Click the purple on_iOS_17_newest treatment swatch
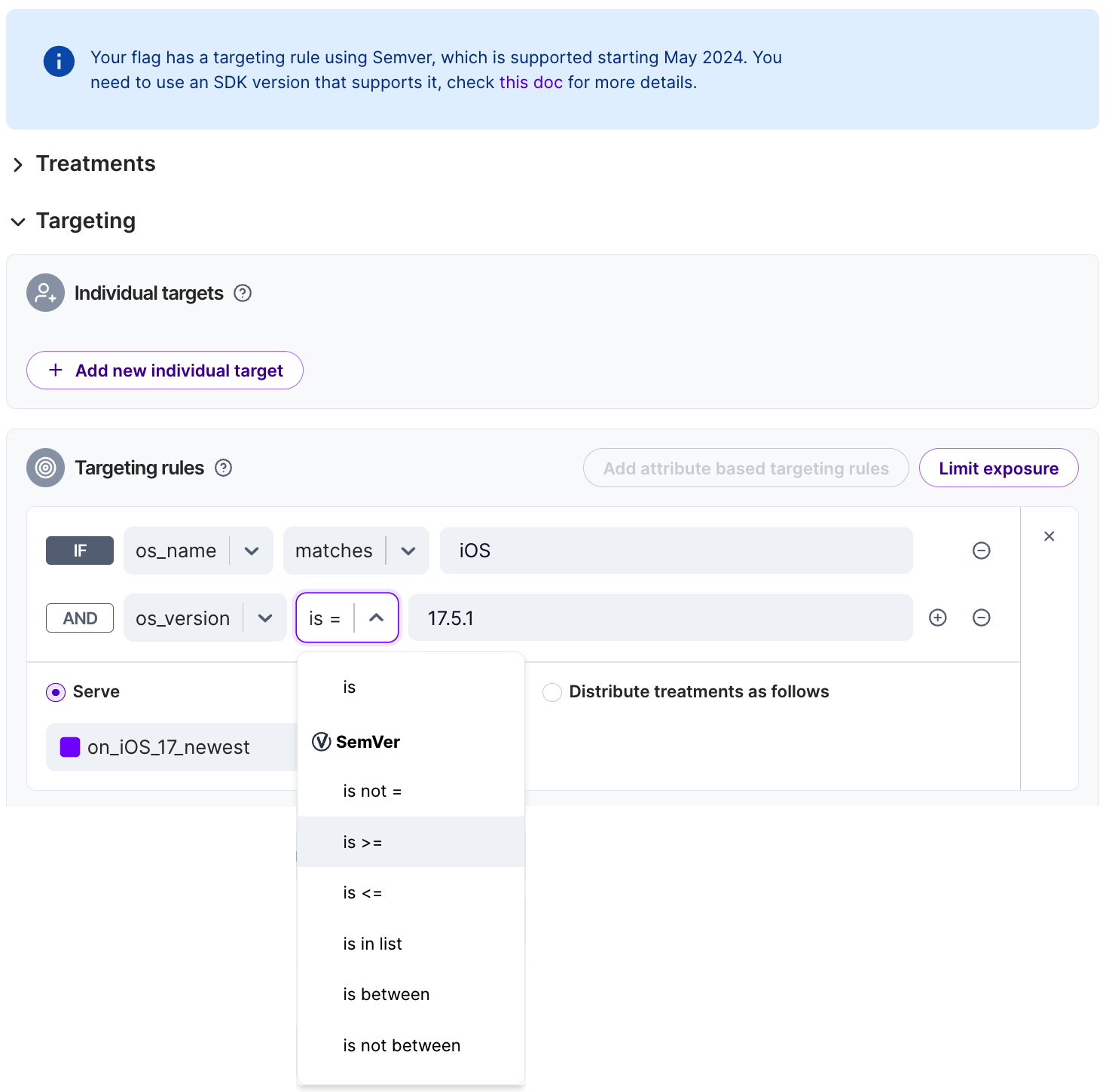Image resolution: width=1112 pixels, height=1092 pixels. pyautogui.click(x=70, y=747)
